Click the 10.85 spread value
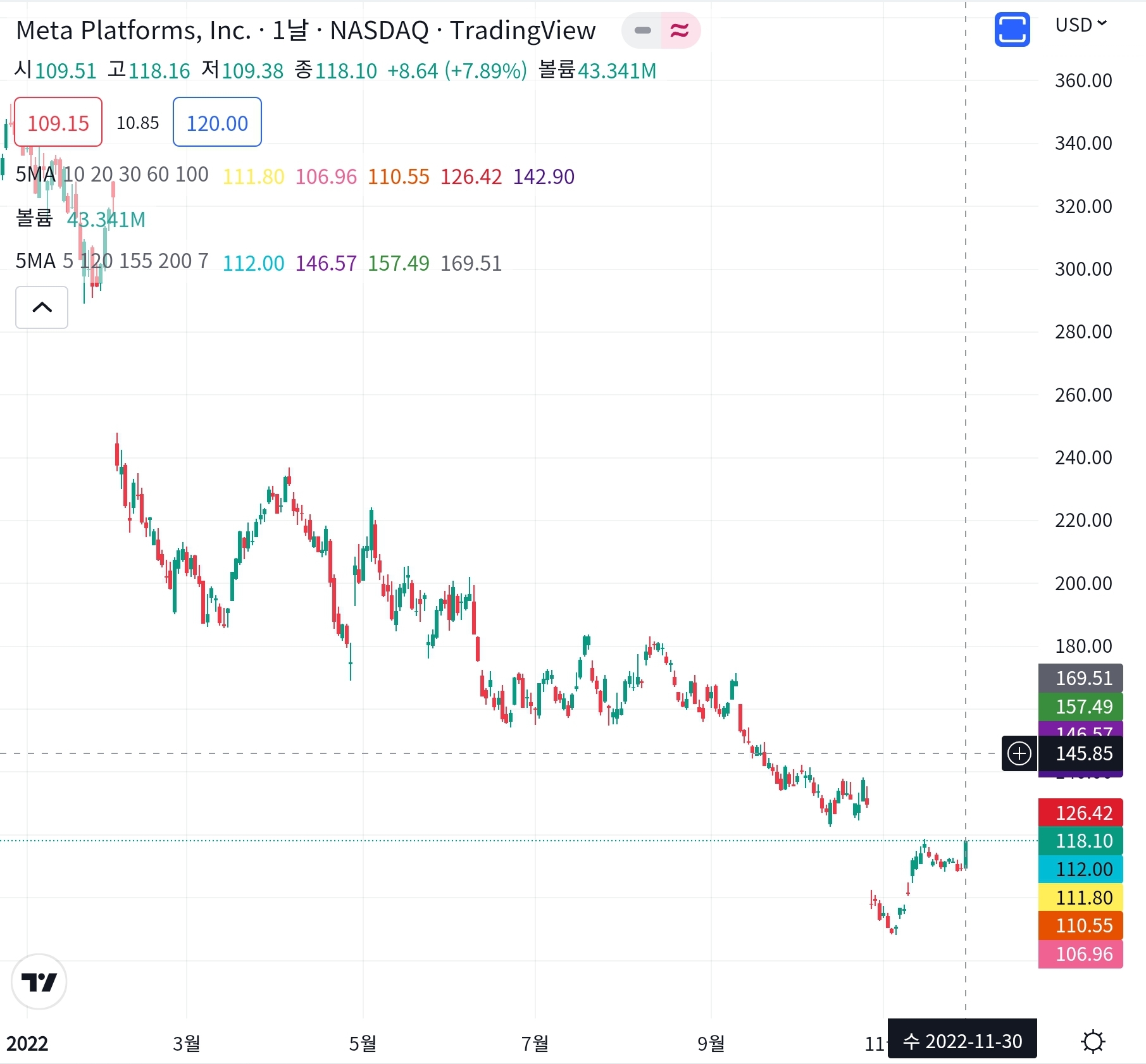The image size is (1146, 1064). 138,123
